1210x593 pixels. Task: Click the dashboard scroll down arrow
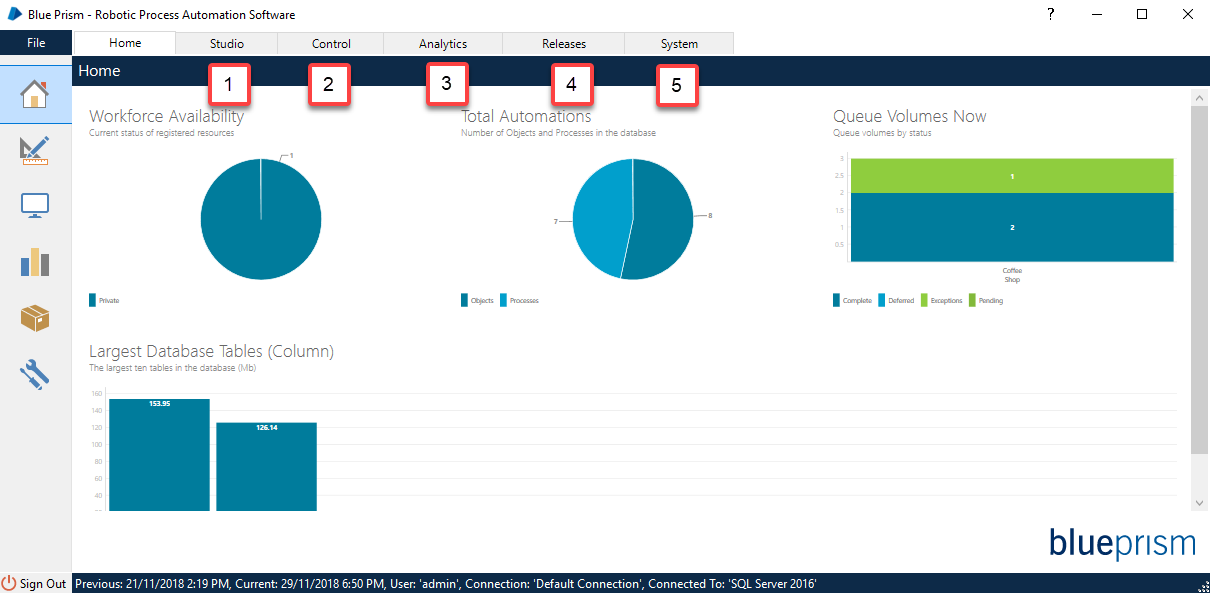1197,502
